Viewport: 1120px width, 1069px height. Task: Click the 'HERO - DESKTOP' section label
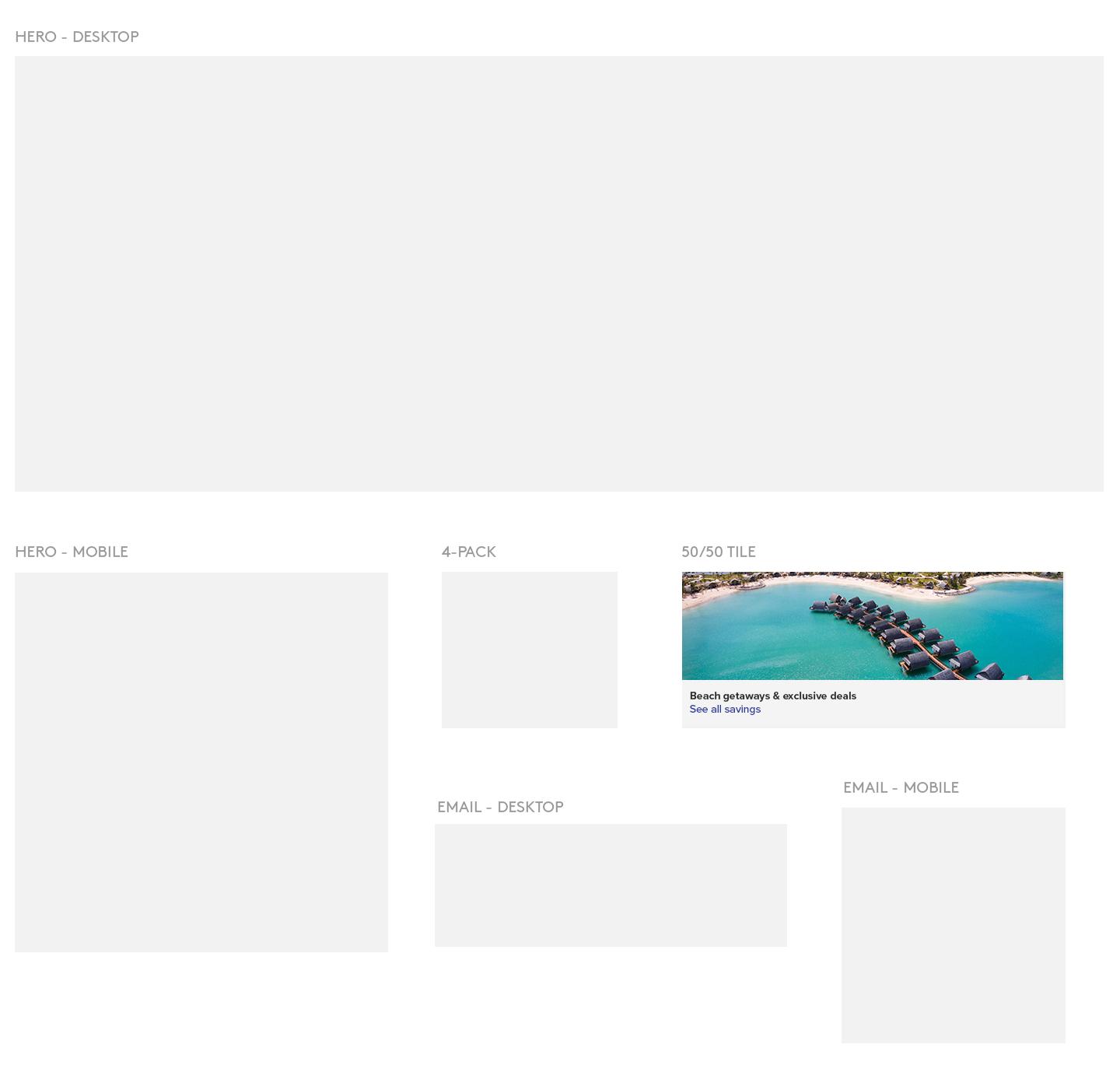point(77,37)
